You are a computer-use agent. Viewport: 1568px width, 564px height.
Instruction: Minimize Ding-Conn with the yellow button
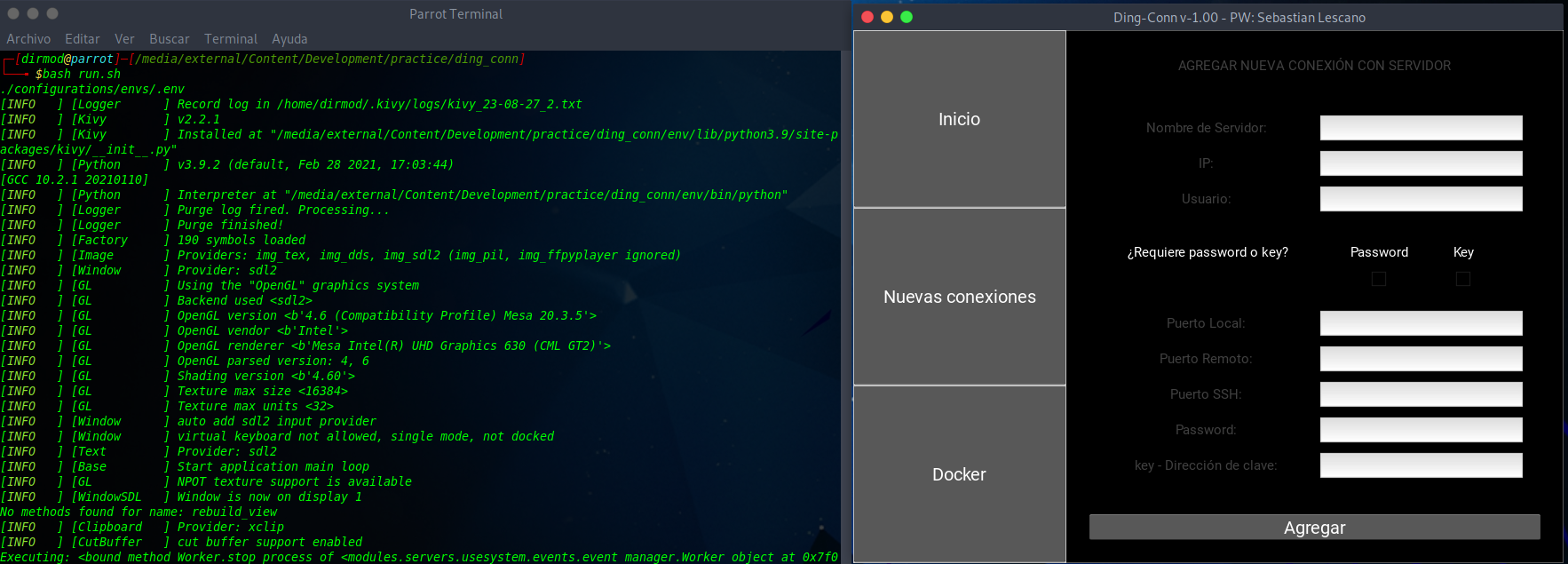pos(887,17)
